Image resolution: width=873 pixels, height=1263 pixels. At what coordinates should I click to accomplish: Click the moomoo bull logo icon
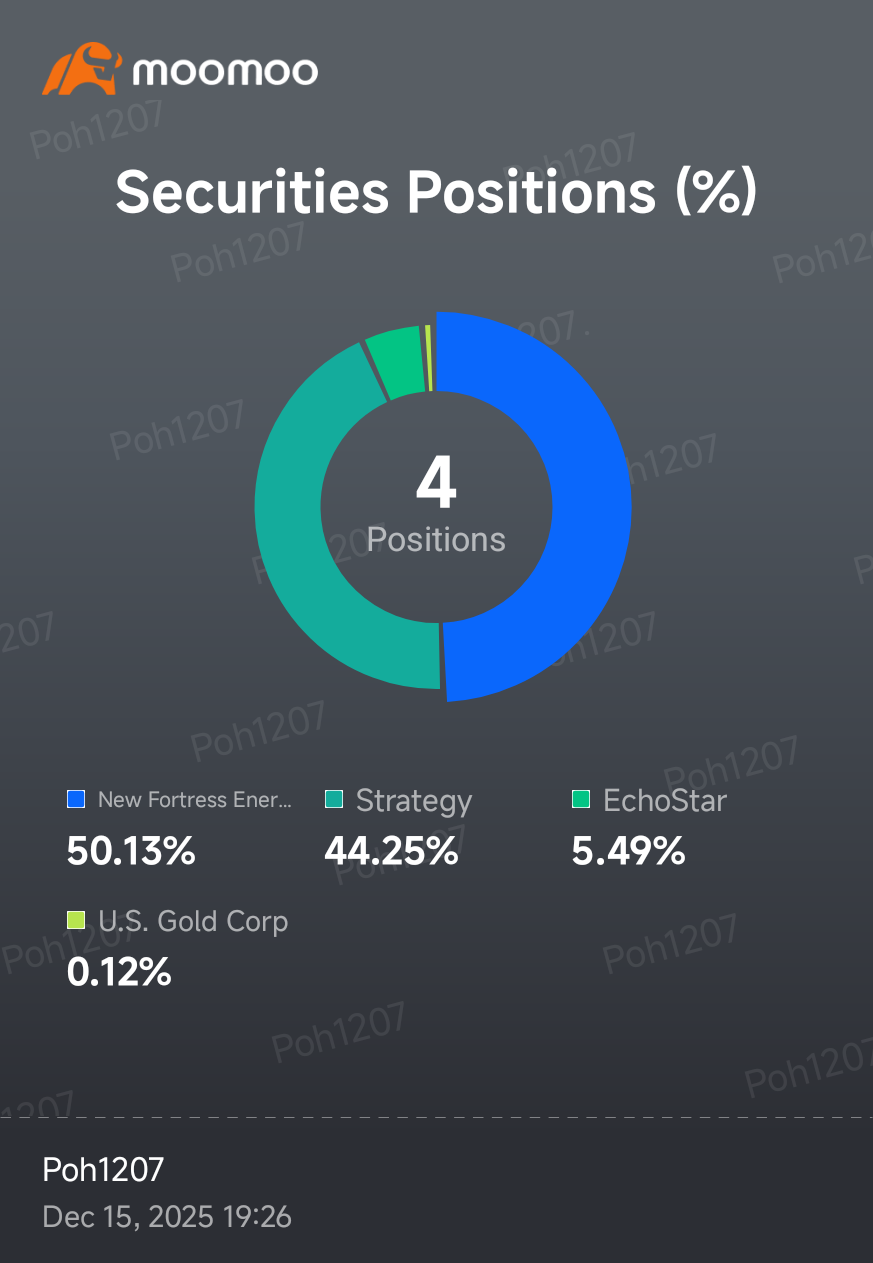pyautogui.click(x=81, y=69)
